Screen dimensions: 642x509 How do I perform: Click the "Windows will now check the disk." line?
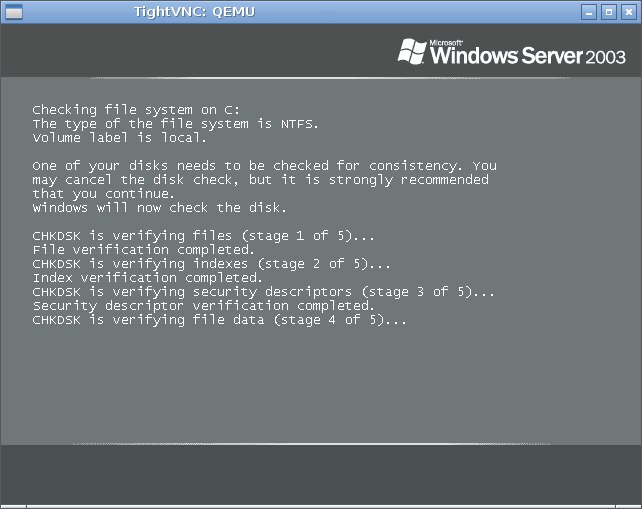coord(160,208)
